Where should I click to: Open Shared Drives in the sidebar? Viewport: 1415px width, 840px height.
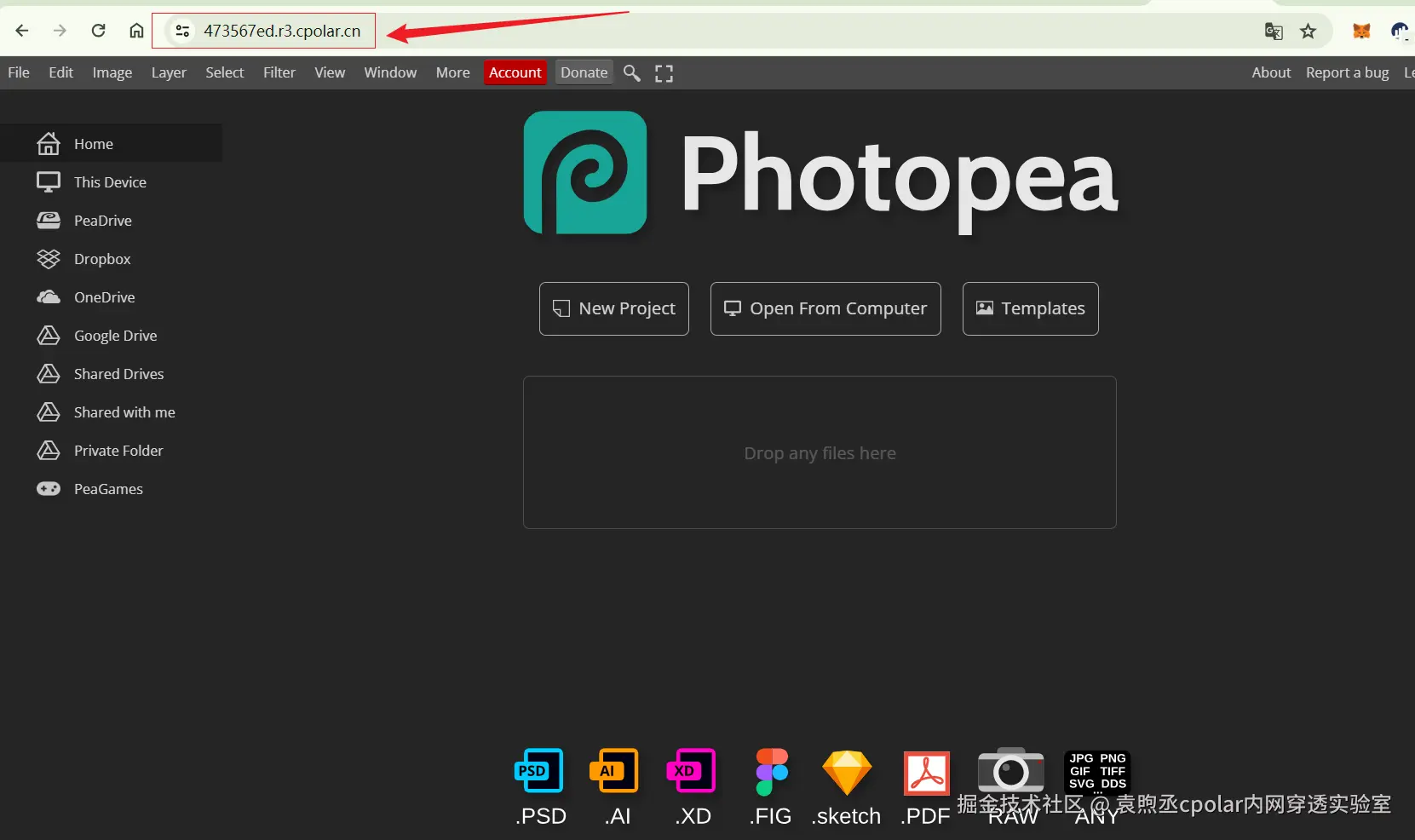(x=111, y=373)
